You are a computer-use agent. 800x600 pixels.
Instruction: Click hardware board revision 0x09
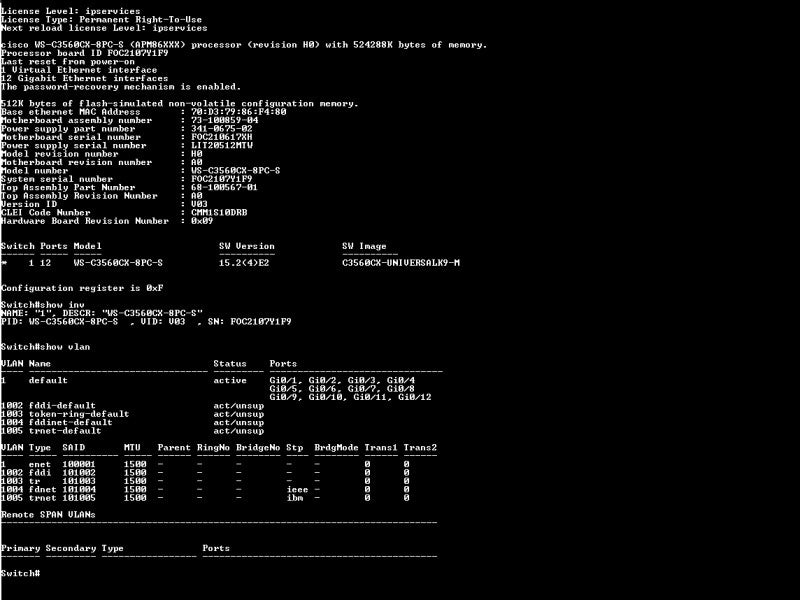point(202,221)
